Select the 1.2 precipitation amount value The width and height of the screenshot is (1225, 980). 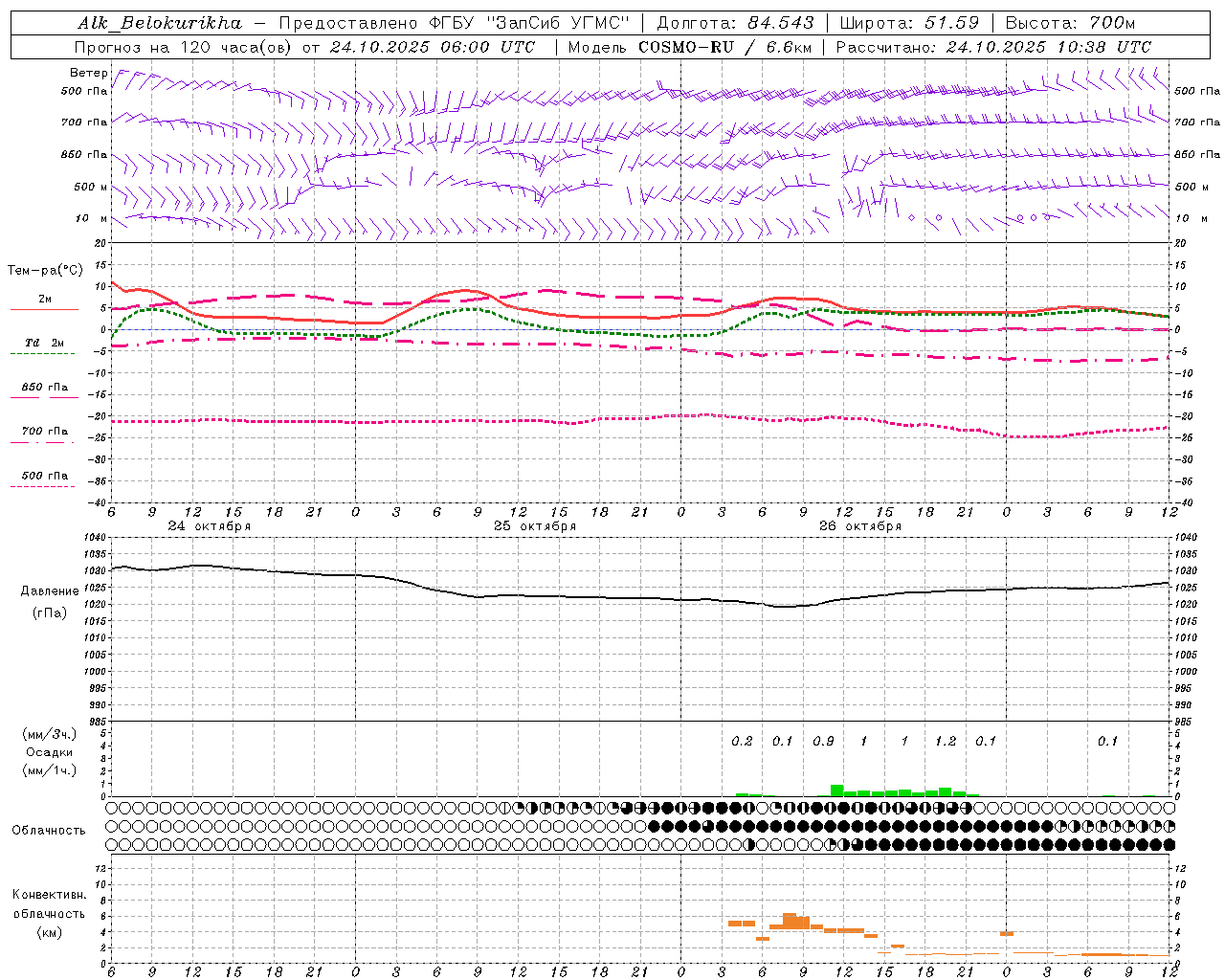point(946,742)
